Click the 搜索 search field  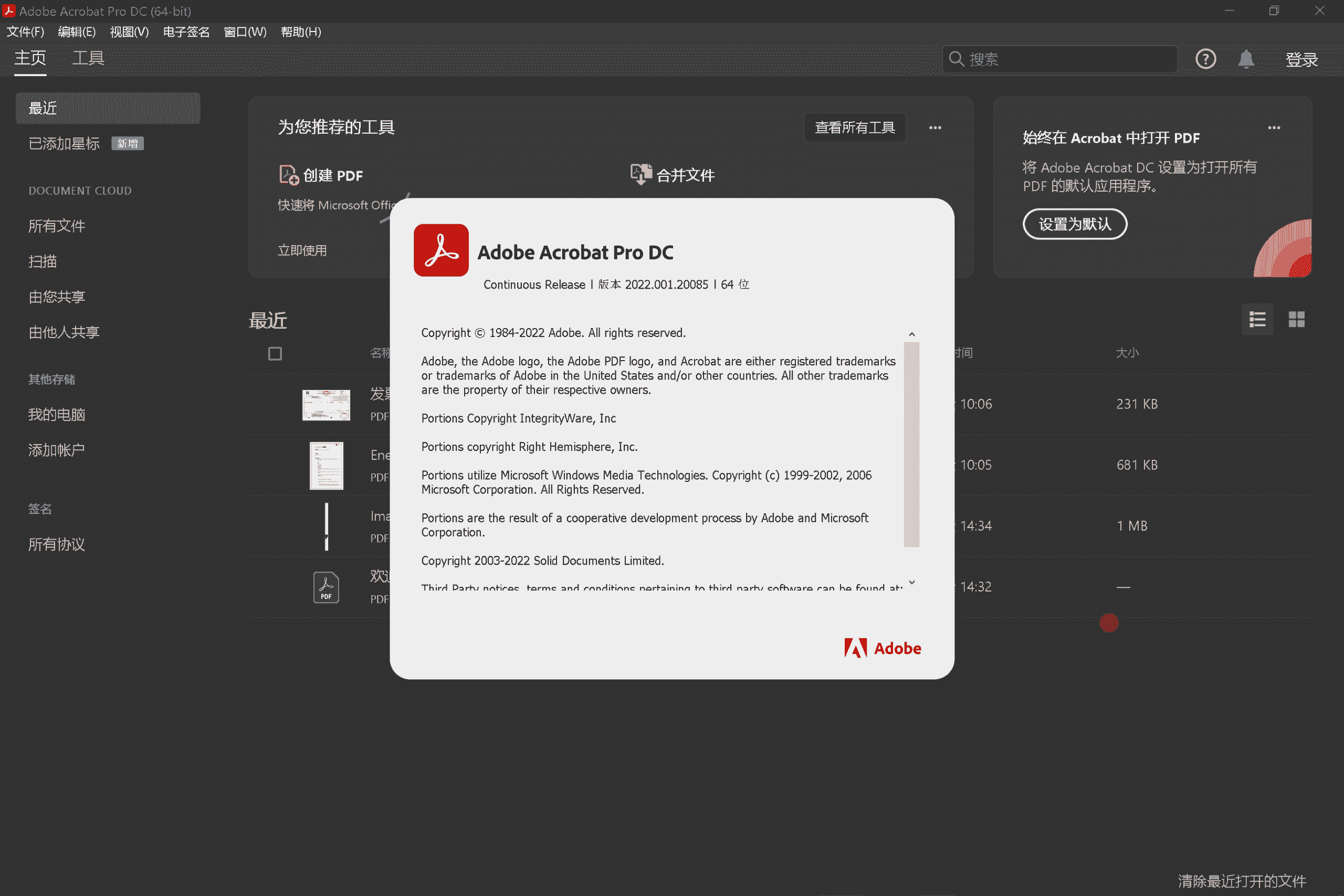coord(1059,59)
